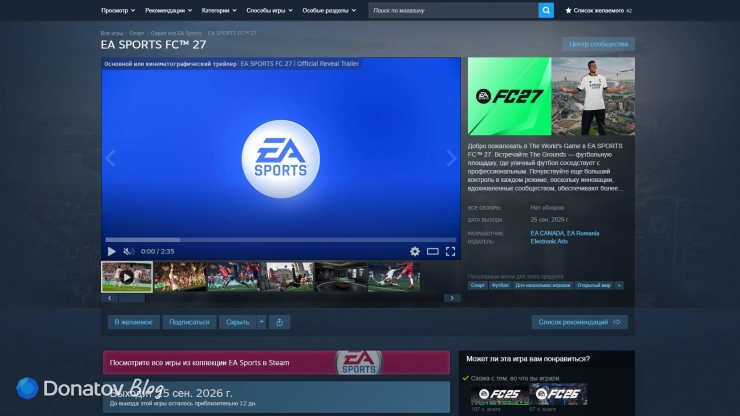Click Скрыть button

(x=237, y=322)
